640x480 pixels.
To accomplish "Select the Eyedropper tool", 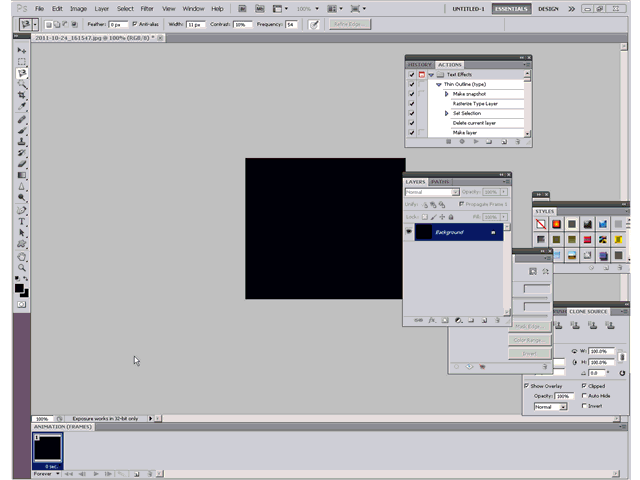I will pos(22,106).
